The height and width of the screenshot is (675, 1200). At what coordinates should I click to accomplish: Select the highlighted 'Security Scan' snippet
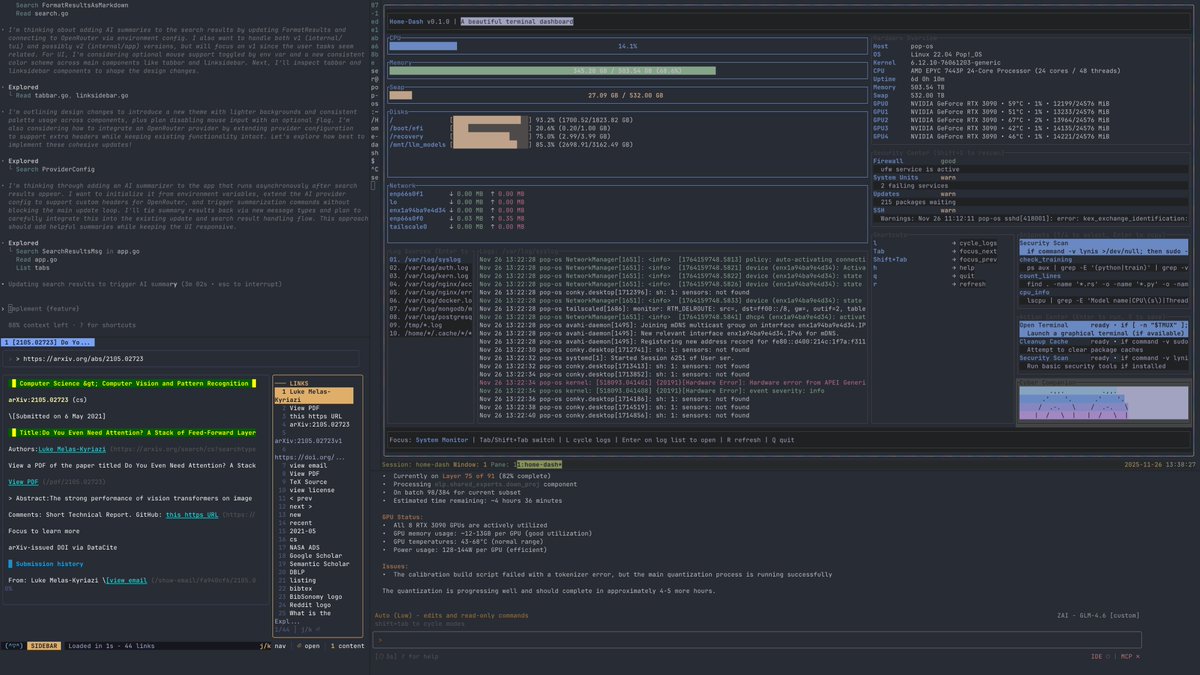1104,247
